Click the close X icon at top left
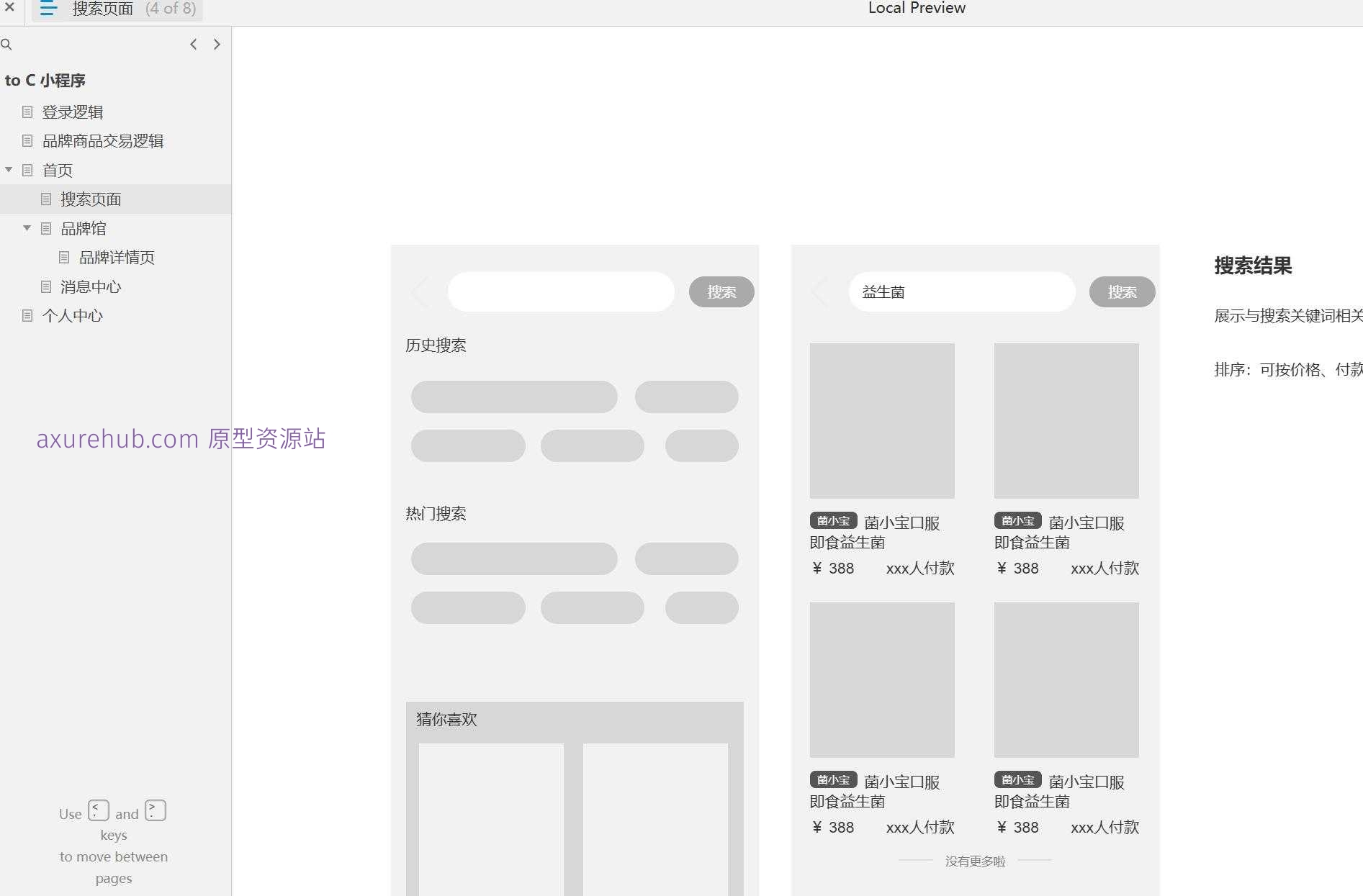 point(9,8)
